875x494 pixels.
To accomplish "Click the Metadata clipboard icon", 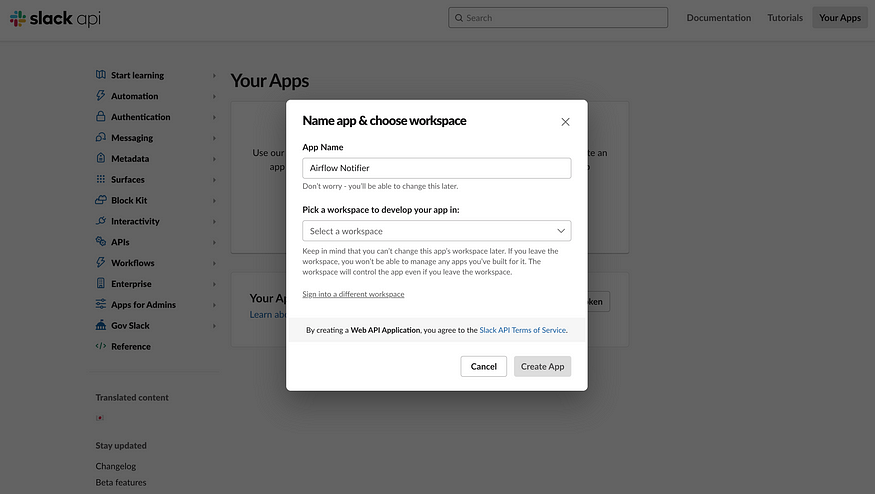I will 100,158.
